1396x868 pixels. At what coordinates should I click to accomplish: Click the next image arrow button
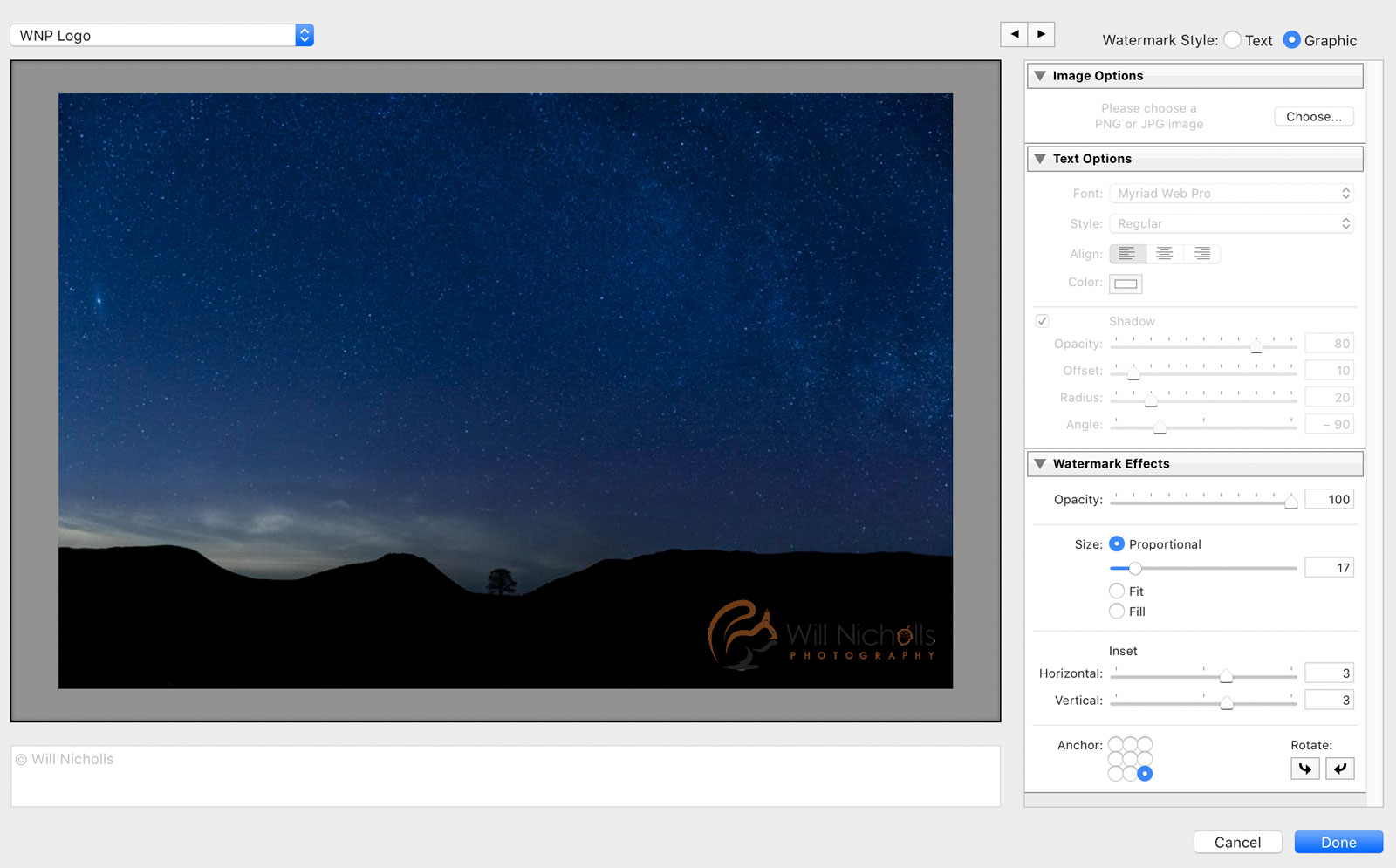click(x=1041, y=34)
